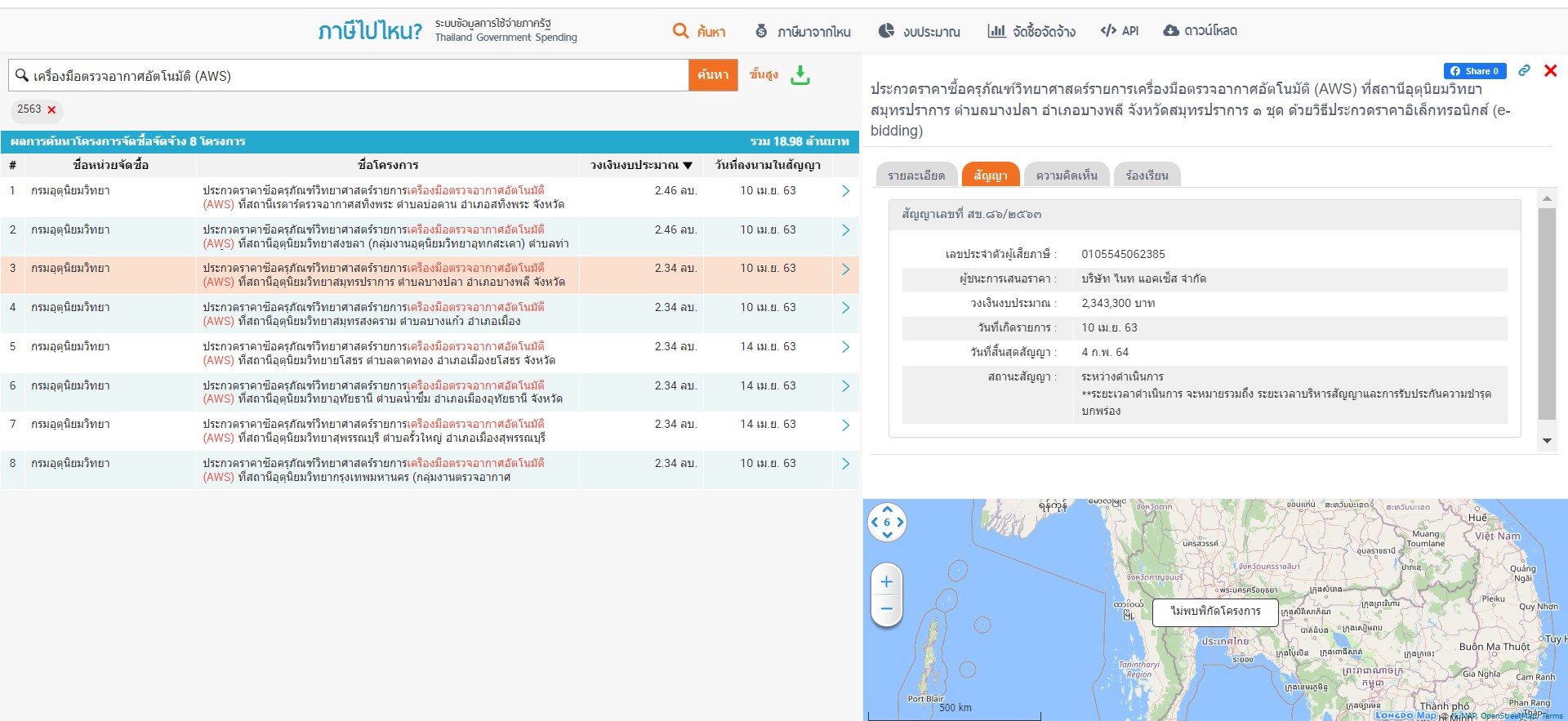Click the green download results icon
The width and height of the screenshot is (1568, 721).
click(800, 75)
